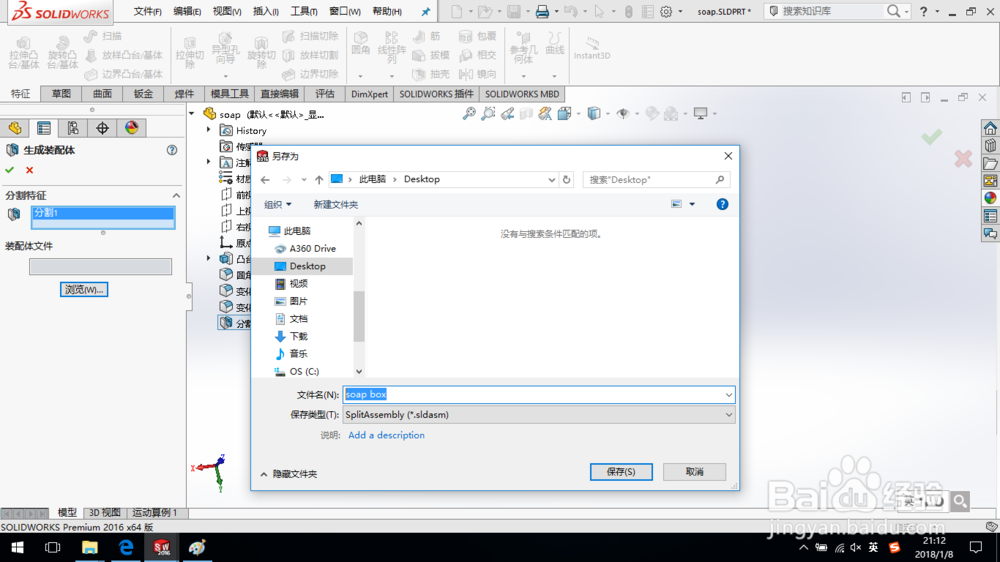Switch to the 3D Views bottom tab
This screenshot has width=1000, height=562.
(x=105, y=513)
